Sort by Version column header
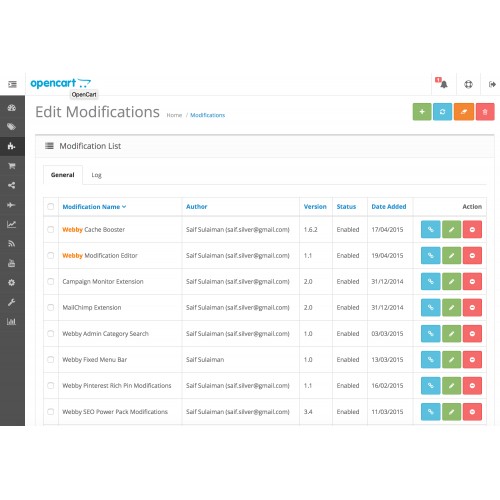 (315, 207)
